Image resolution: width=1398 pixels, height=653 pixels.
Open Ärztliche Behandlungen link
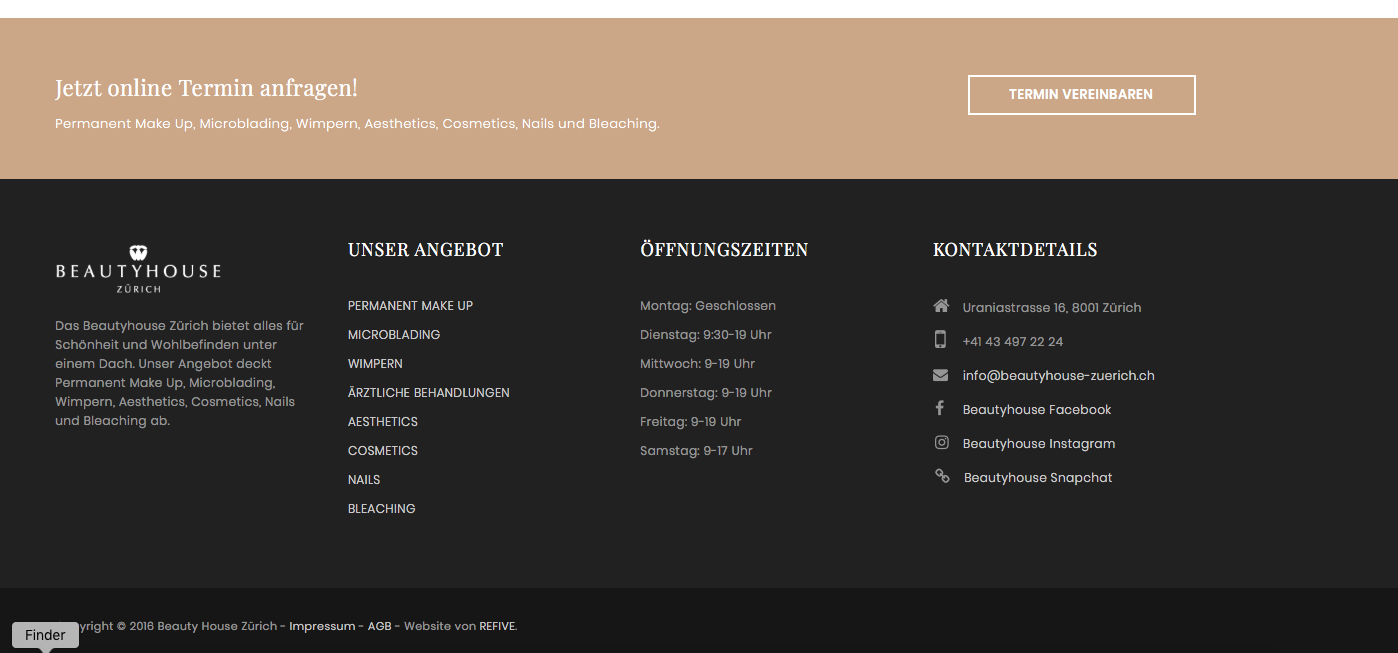click(428, 393)
